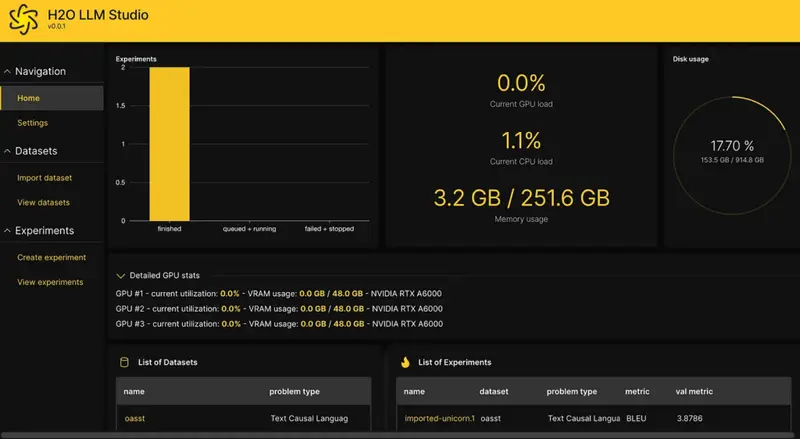Click the horizontal scrollbar at the bottom
800x439 pixels.
click(400, 435)
